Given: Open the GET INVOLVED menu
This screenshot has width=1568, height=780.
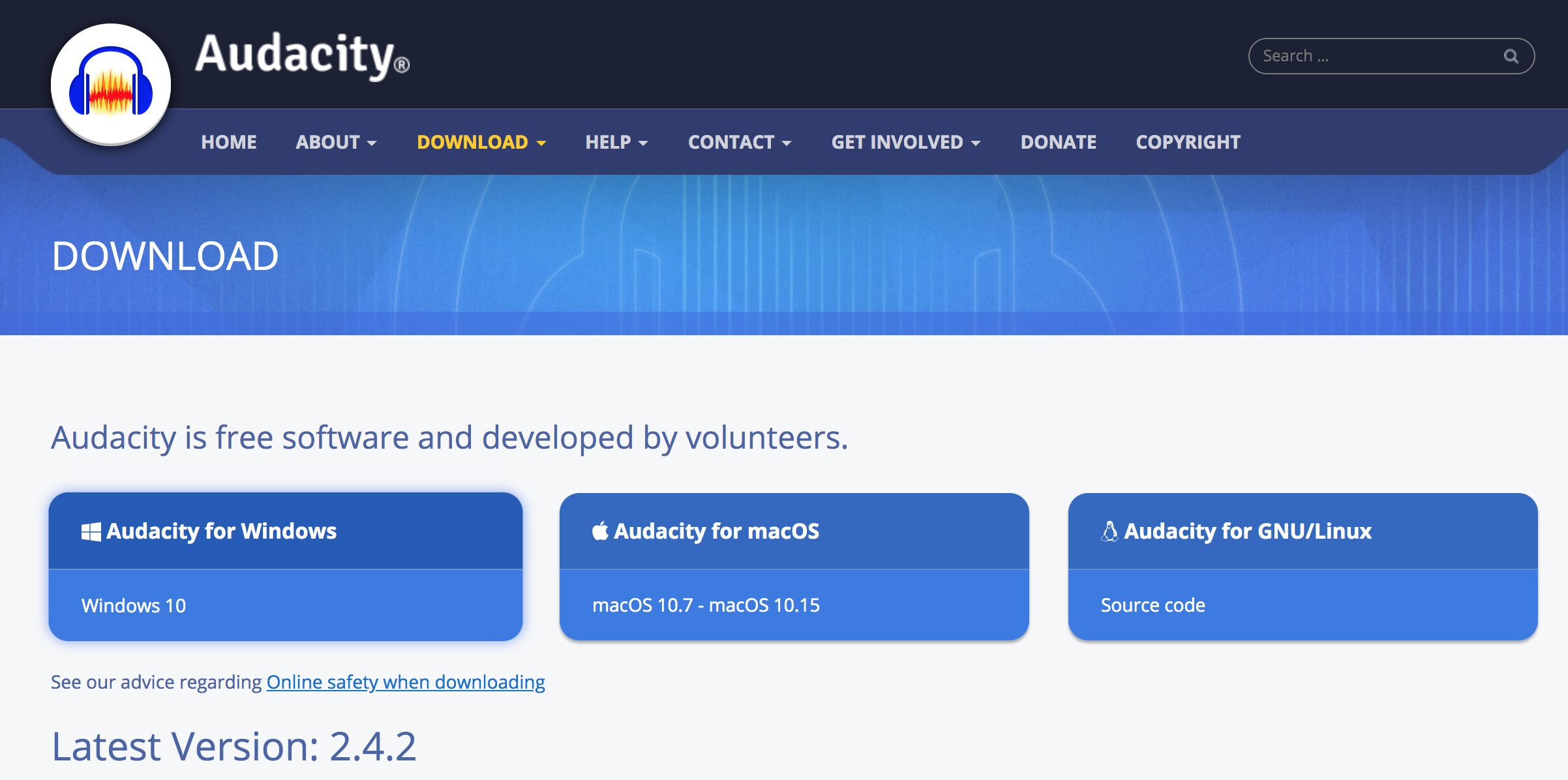Looking at the screenshot, I should click(906, 142).
